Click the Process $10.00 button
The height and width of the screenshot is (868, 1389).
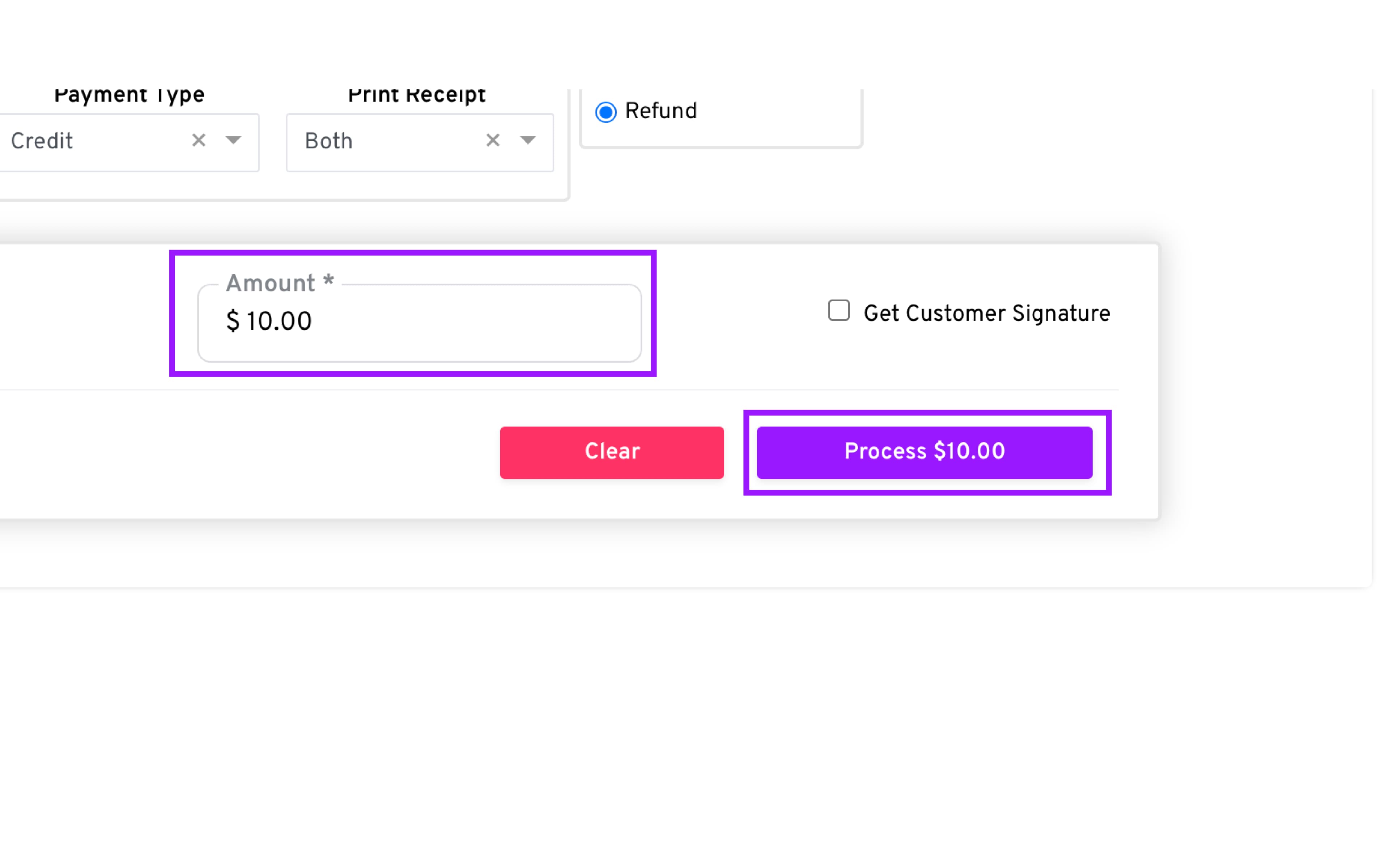click(x=924, y=452)
